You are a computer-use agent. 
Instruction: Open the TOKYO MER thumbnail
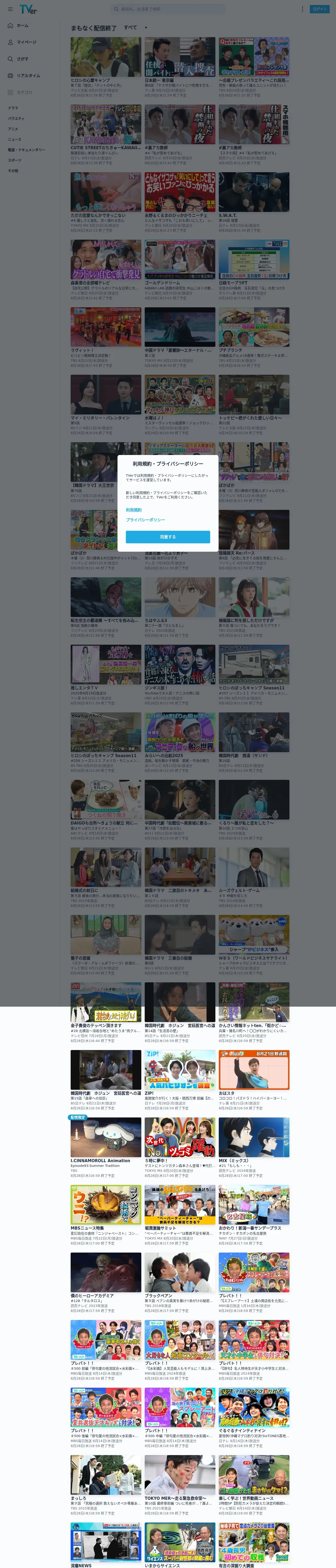click(180, 1475)
